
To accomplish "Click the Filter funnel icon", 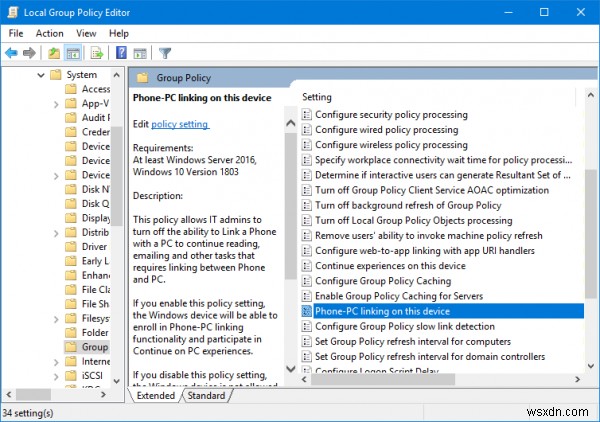I will click(x=165, y=53).
